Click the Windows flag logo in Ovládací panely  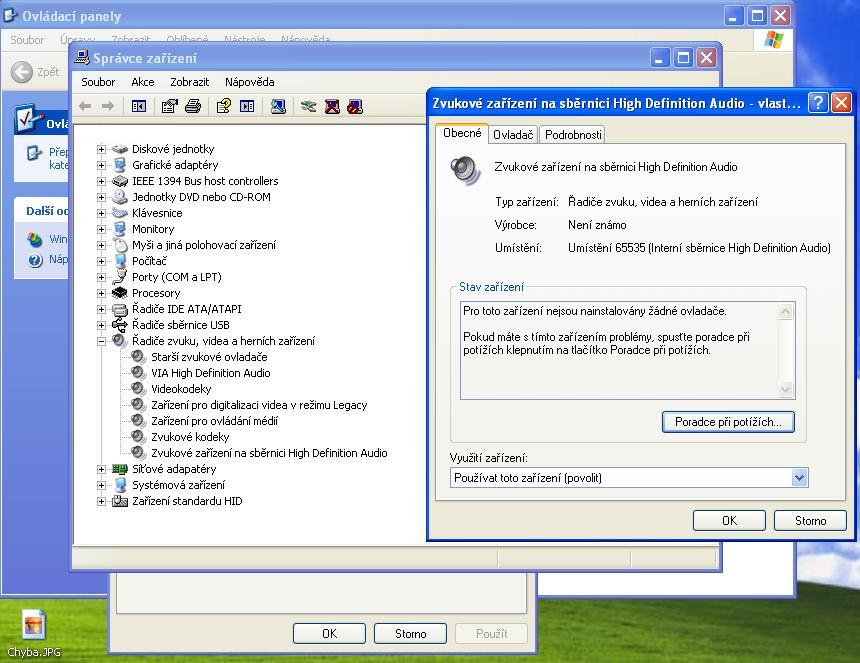click(x=773, y=39)
